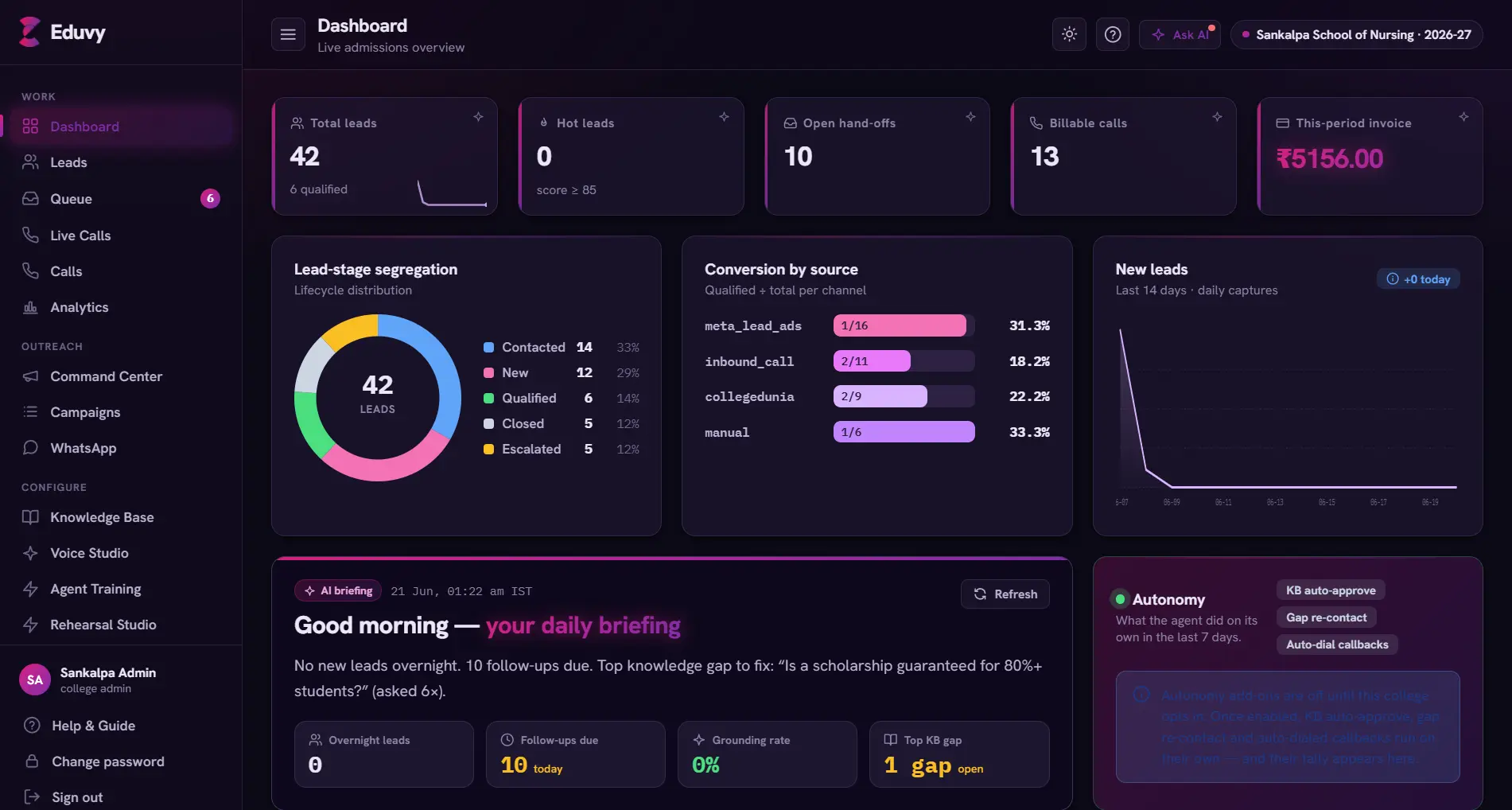
Task: Click the +0 today badge
Action: [1419, 279]
